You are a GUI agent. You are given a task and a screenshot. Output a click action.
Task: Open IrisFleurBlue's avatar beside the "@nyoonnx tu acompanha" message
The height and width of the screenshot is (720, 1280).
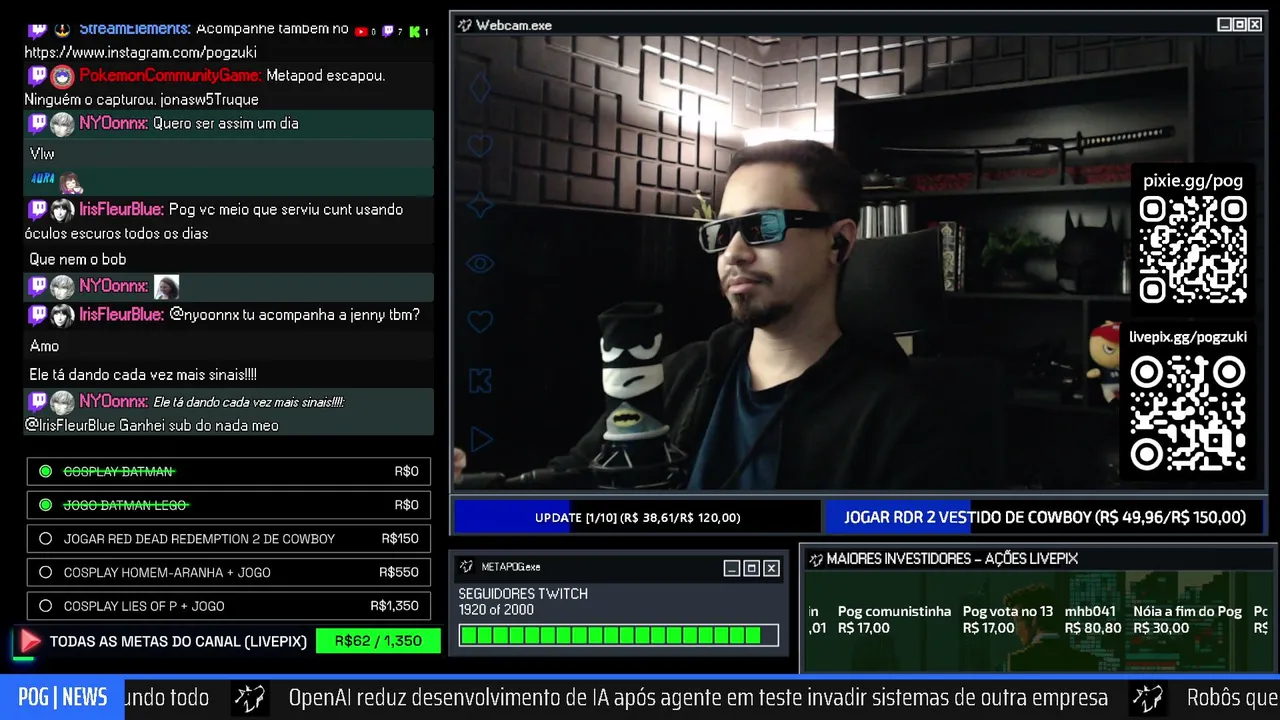pos(62,315)
